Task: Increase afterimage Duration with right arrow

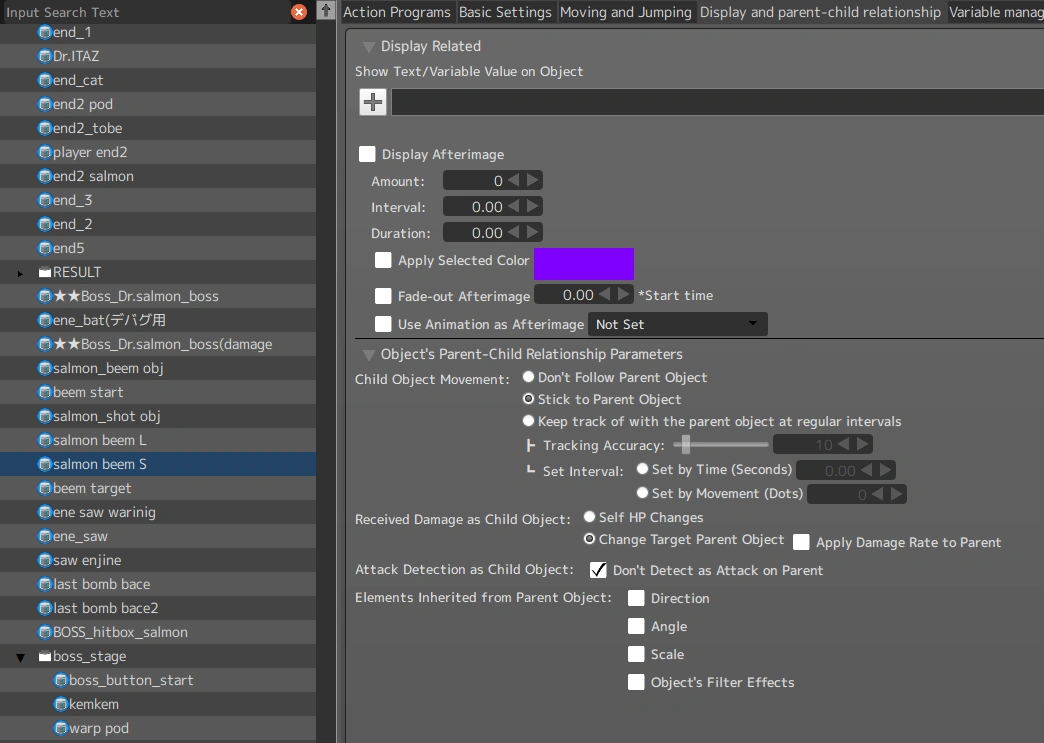Action: (533, 232)
